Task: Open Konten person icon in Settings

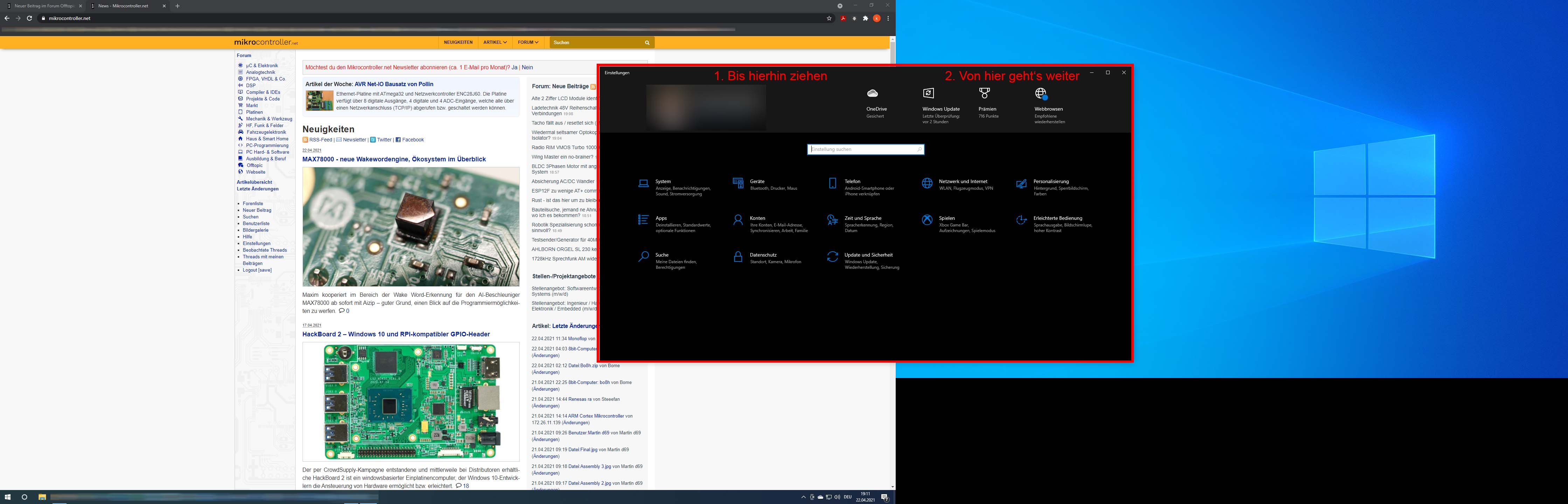Action: (x=738, y=220)
